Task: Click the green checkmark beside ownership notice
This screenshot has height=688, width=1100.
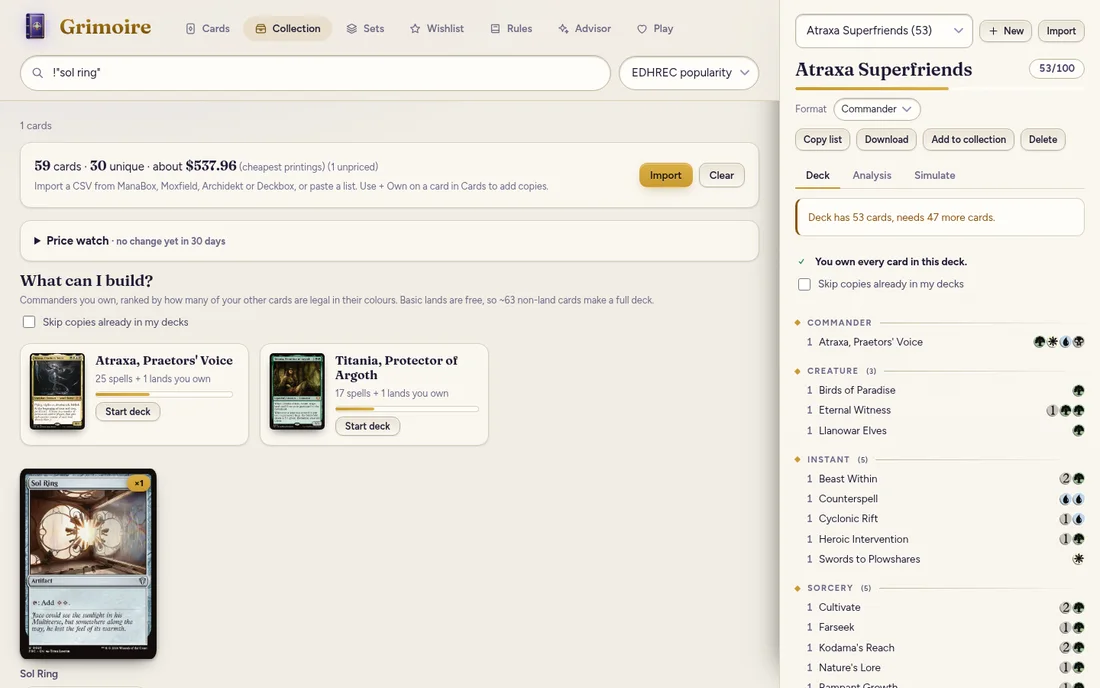Action: coord(801,262)
